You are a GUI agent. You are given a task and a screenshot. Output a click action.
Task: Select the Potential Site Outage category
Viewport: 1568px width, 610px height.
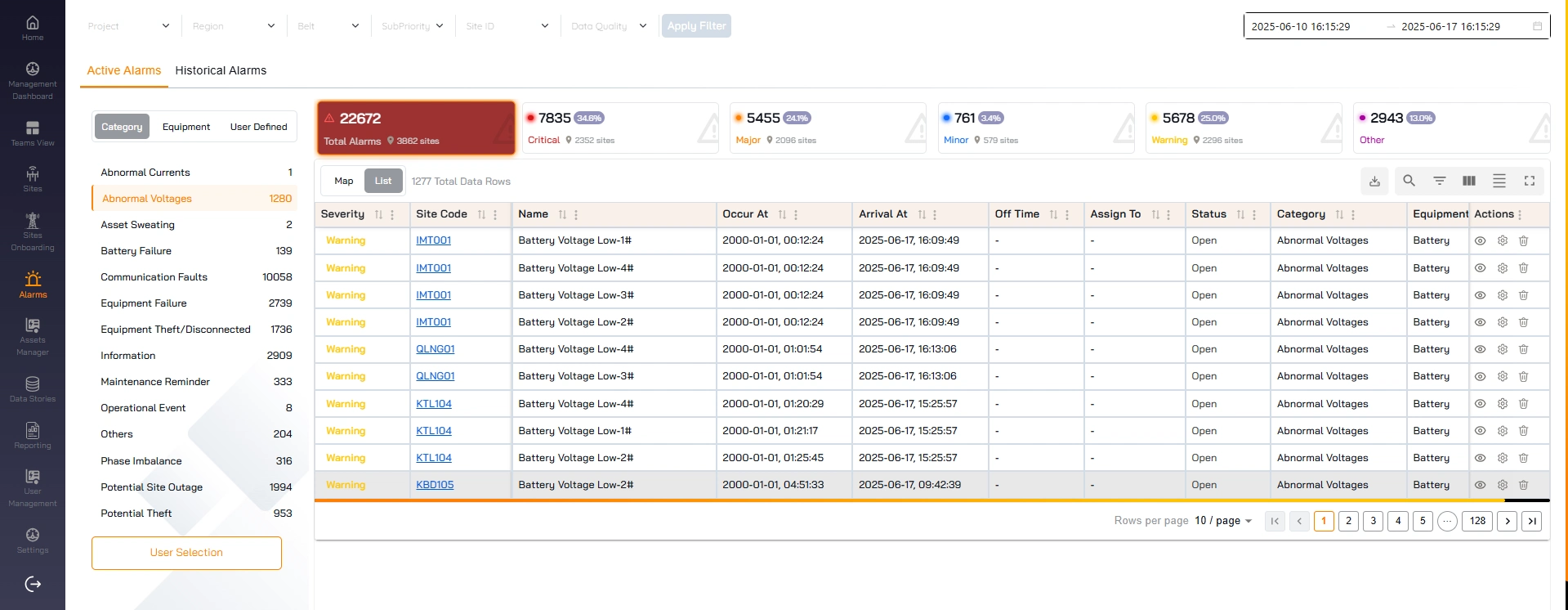pos(194,487)
